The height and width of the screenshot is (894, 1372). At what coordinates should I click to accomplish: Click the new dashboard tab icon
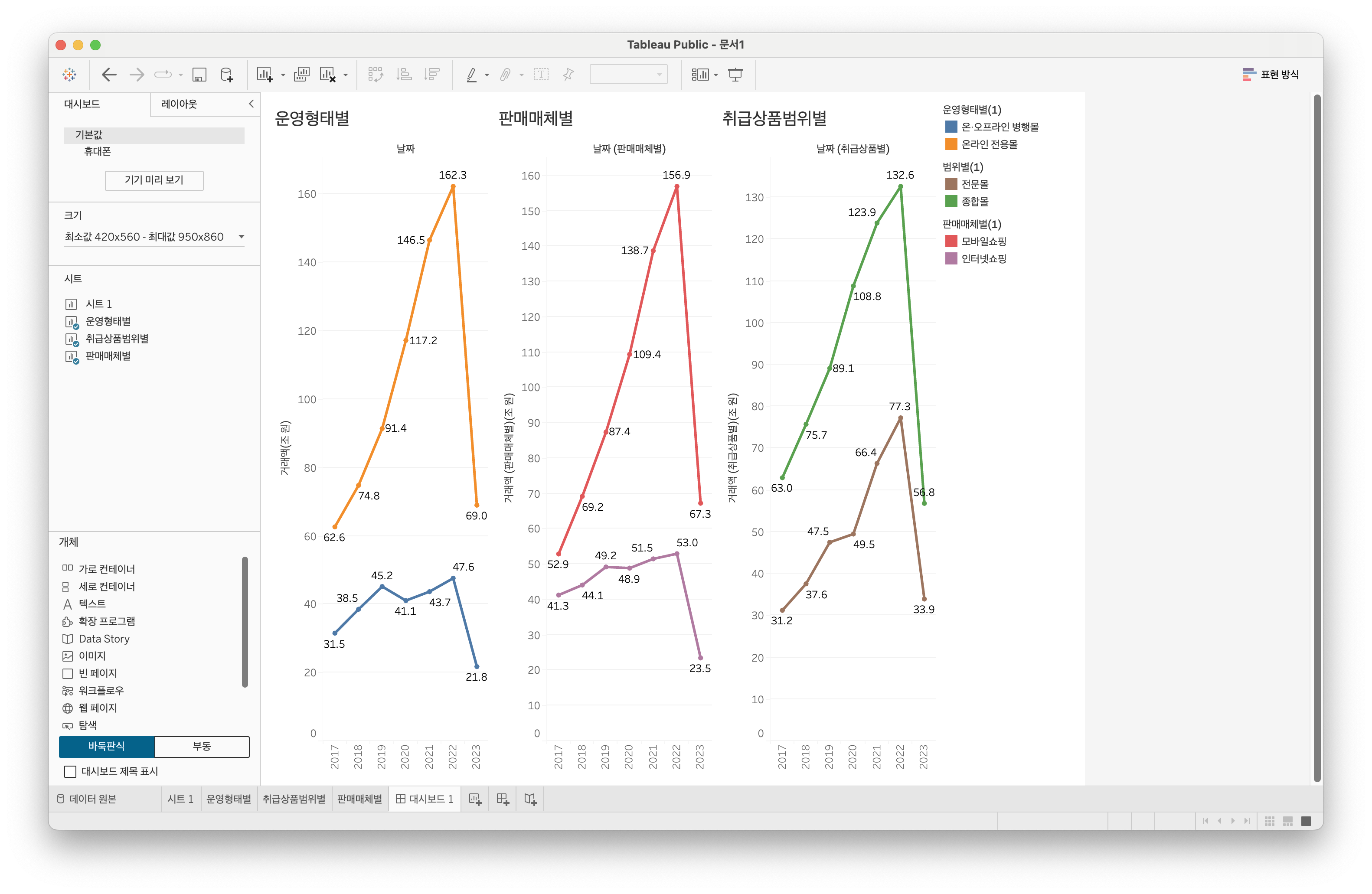[503, 799]
